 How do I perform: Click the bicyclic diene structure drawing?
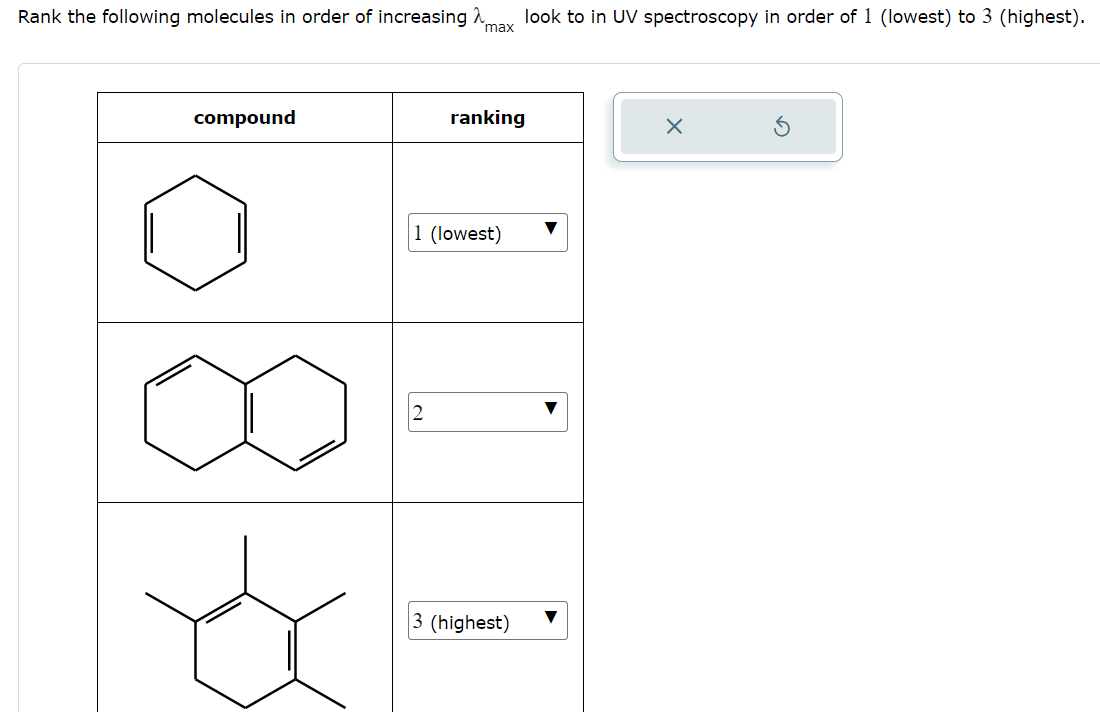click(x=244, y=411)
